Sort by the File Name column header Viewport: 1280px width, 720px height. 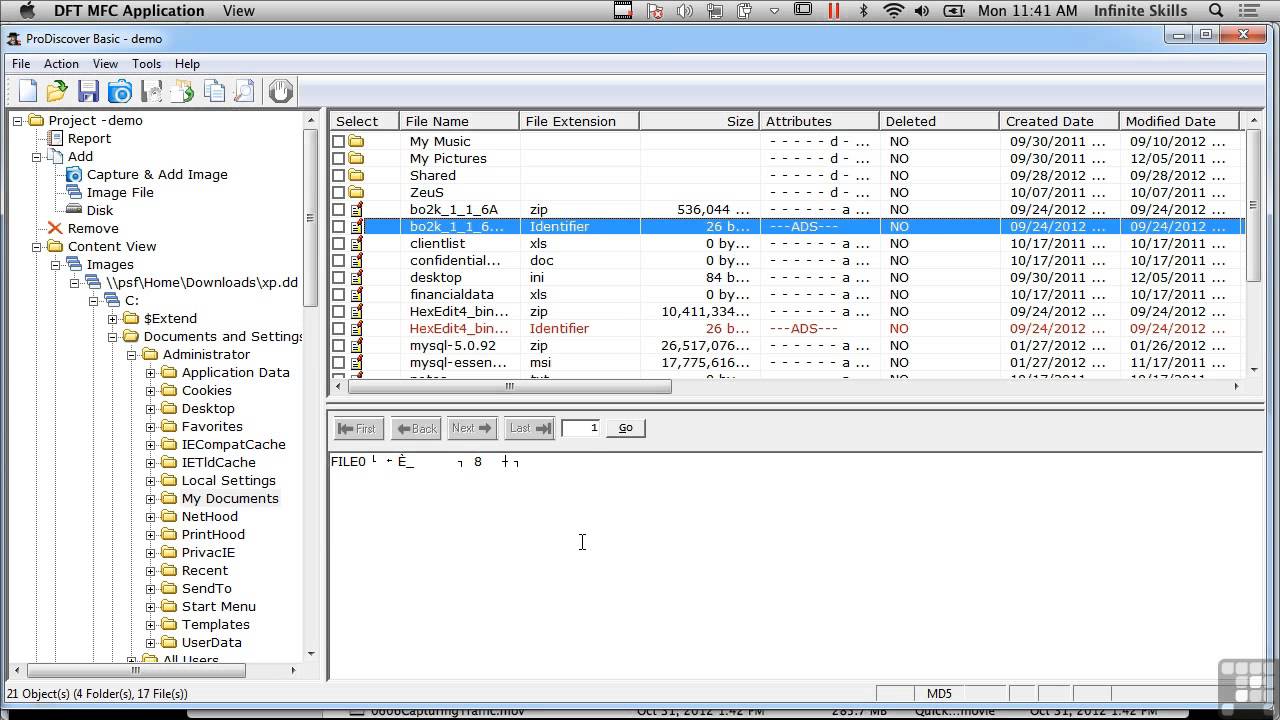(459, 121)
